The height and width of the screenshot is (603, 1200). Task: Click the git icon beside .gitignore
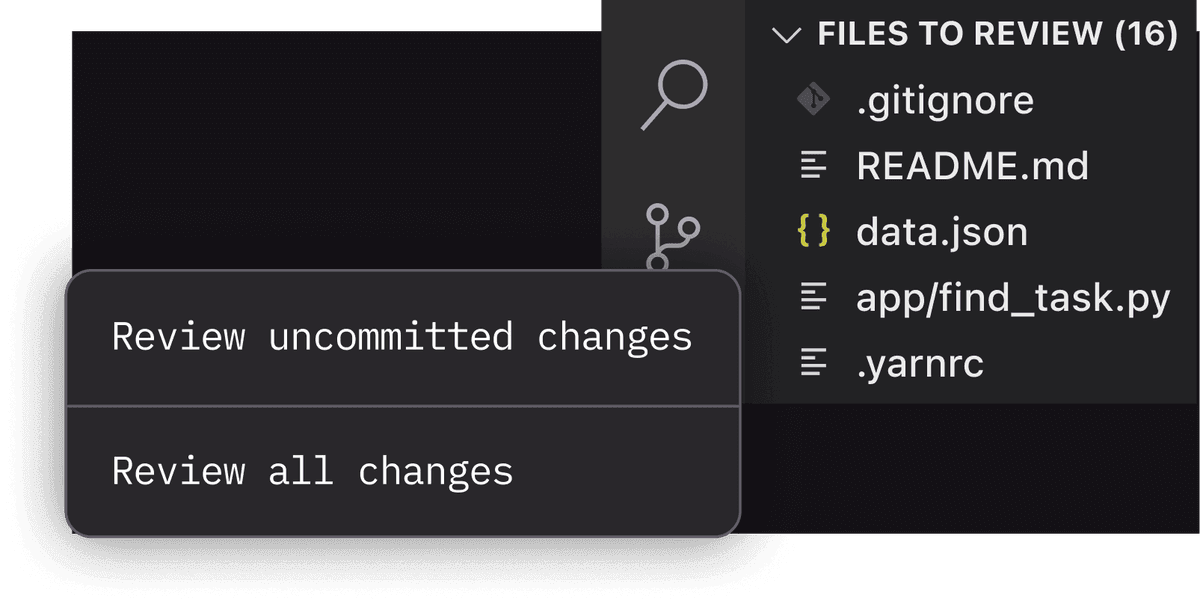point(813,100)
